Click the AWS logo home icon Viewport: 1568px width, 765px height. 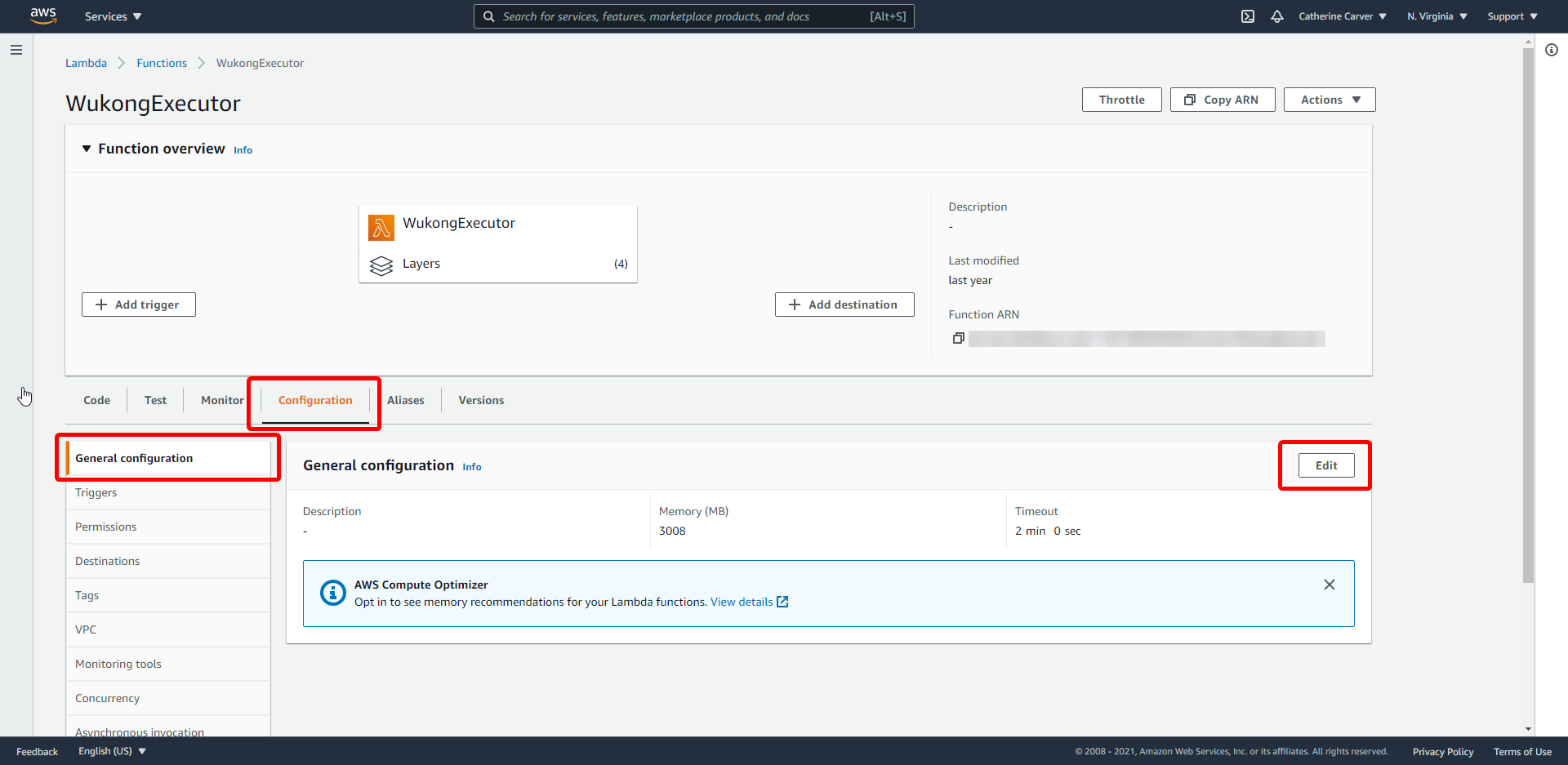point(43,16)
